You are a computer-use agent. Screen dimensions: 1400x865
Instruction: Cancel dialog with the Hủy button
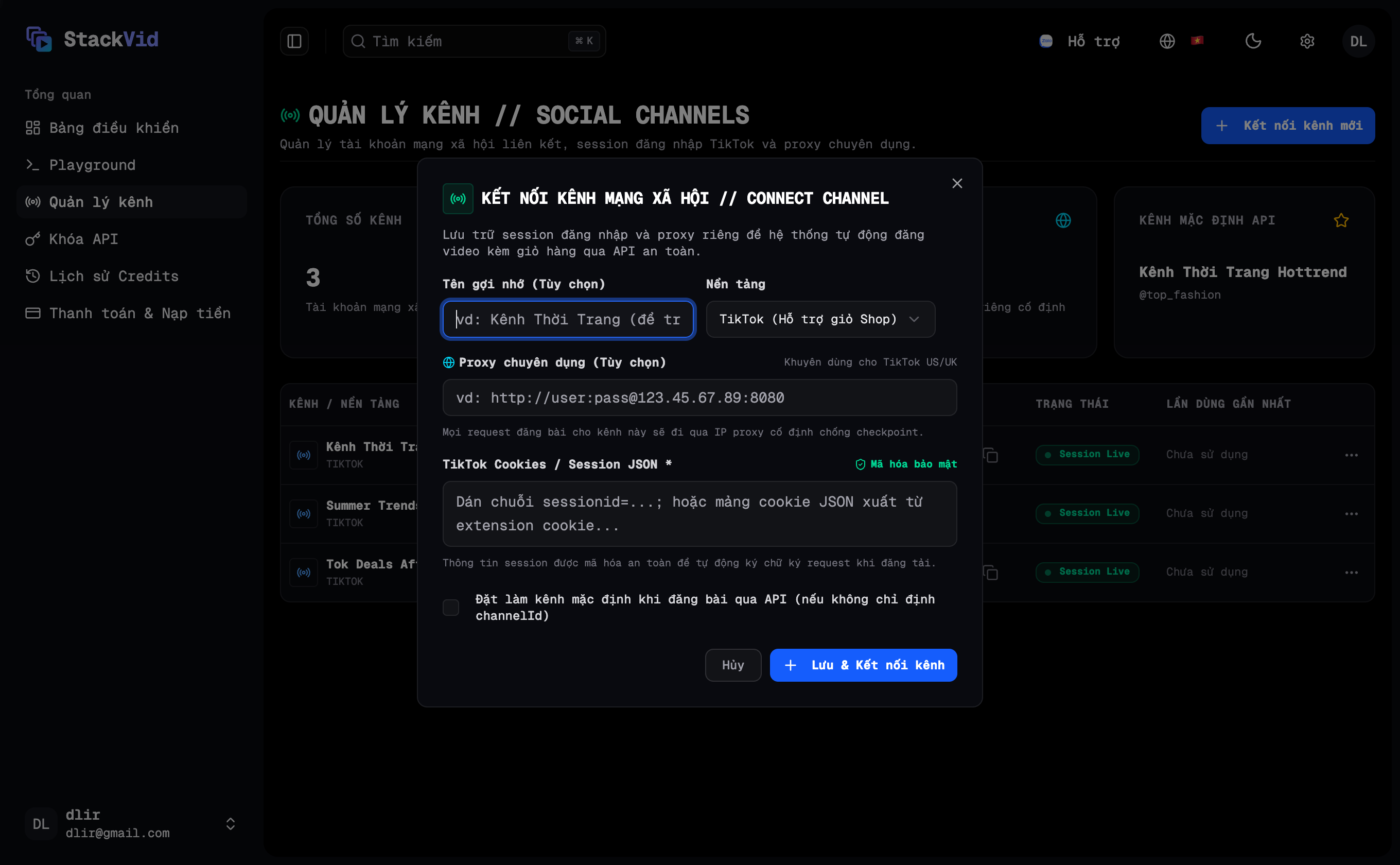[732, 665]
